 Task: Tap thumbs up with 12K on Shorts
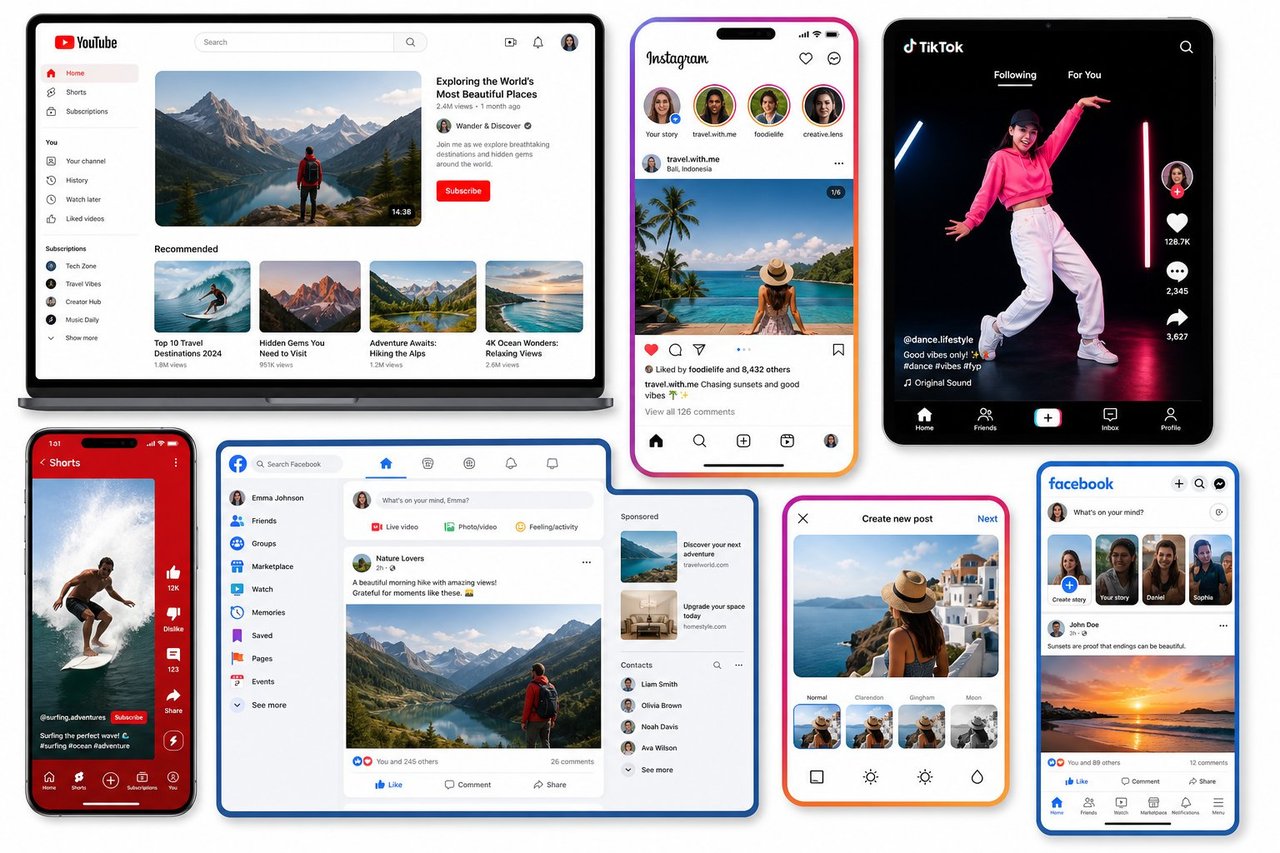pyautogui.click(x=173, y=573)
